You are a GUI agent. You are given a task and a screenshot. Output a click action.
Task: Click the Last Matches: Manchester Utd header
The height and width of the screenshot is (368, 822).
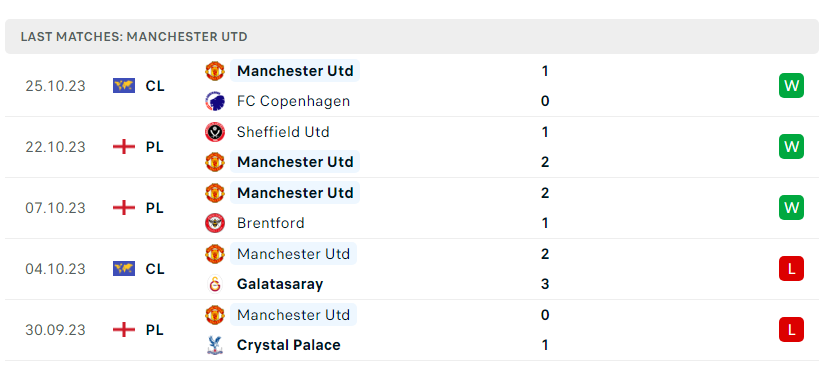pyautogui.click(x=412, y=37)
